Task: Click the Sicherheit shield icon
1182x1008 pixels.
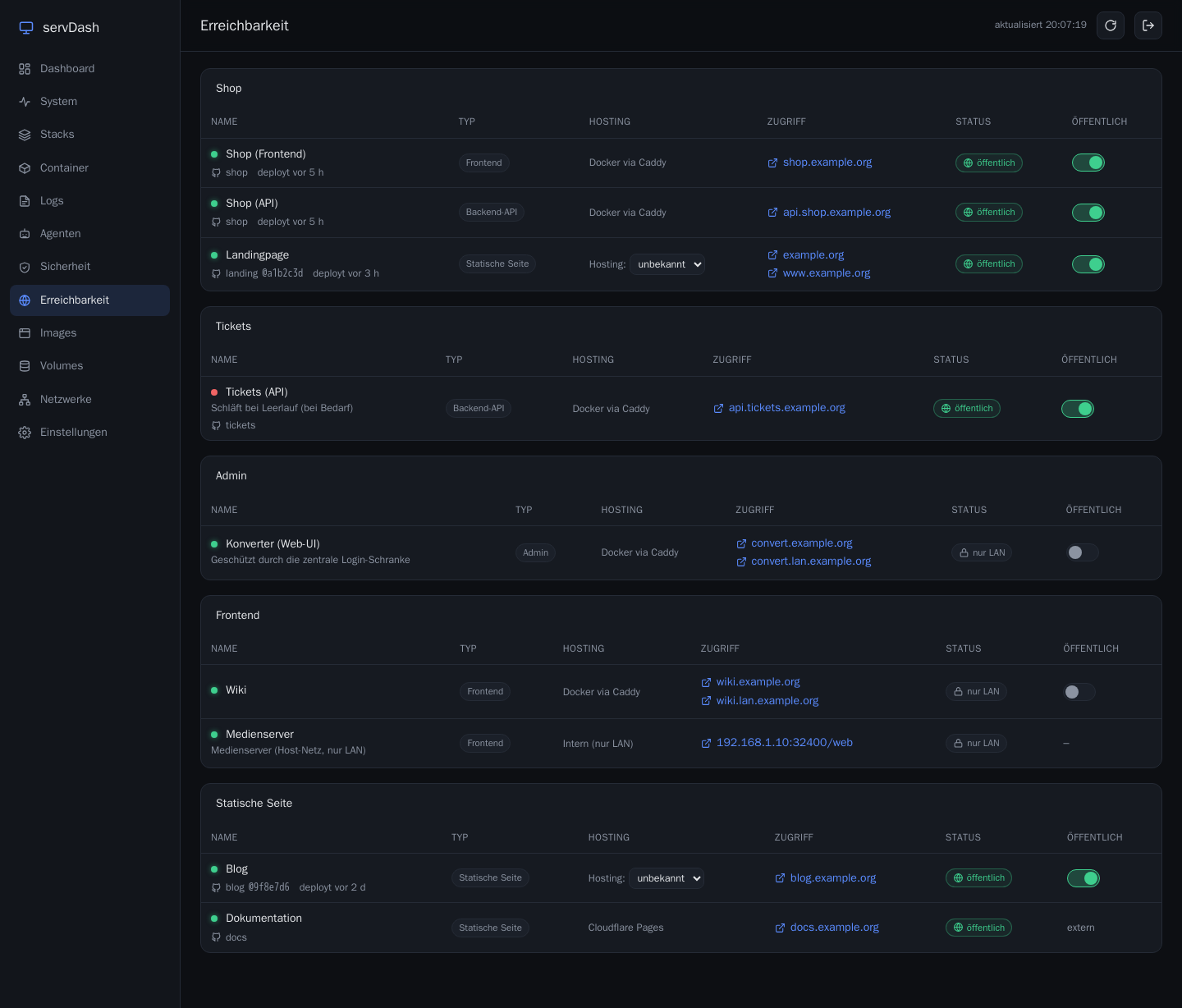Action: pos(25,267)
